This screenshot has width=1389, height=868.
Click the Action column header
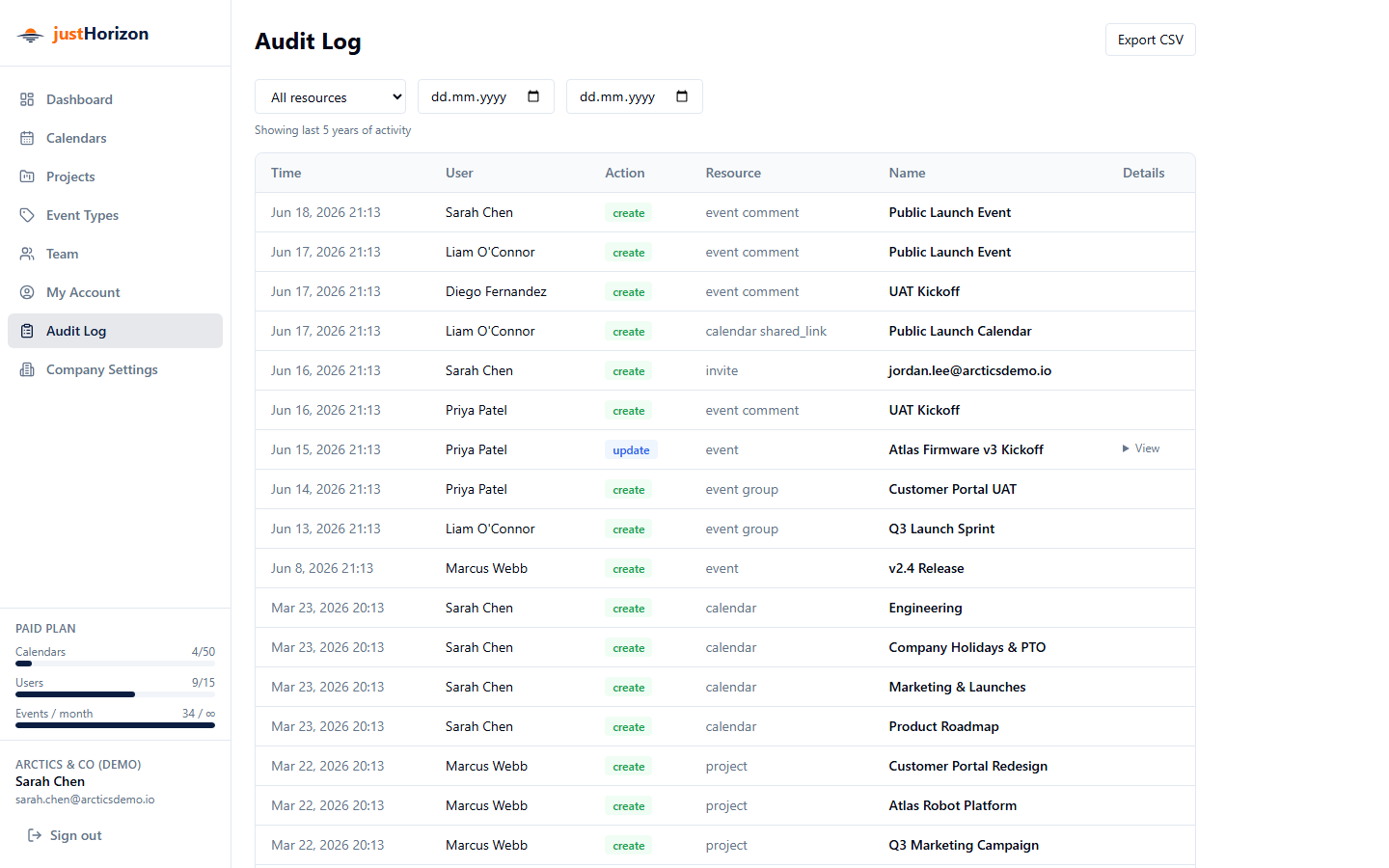(x=625, y=173)
